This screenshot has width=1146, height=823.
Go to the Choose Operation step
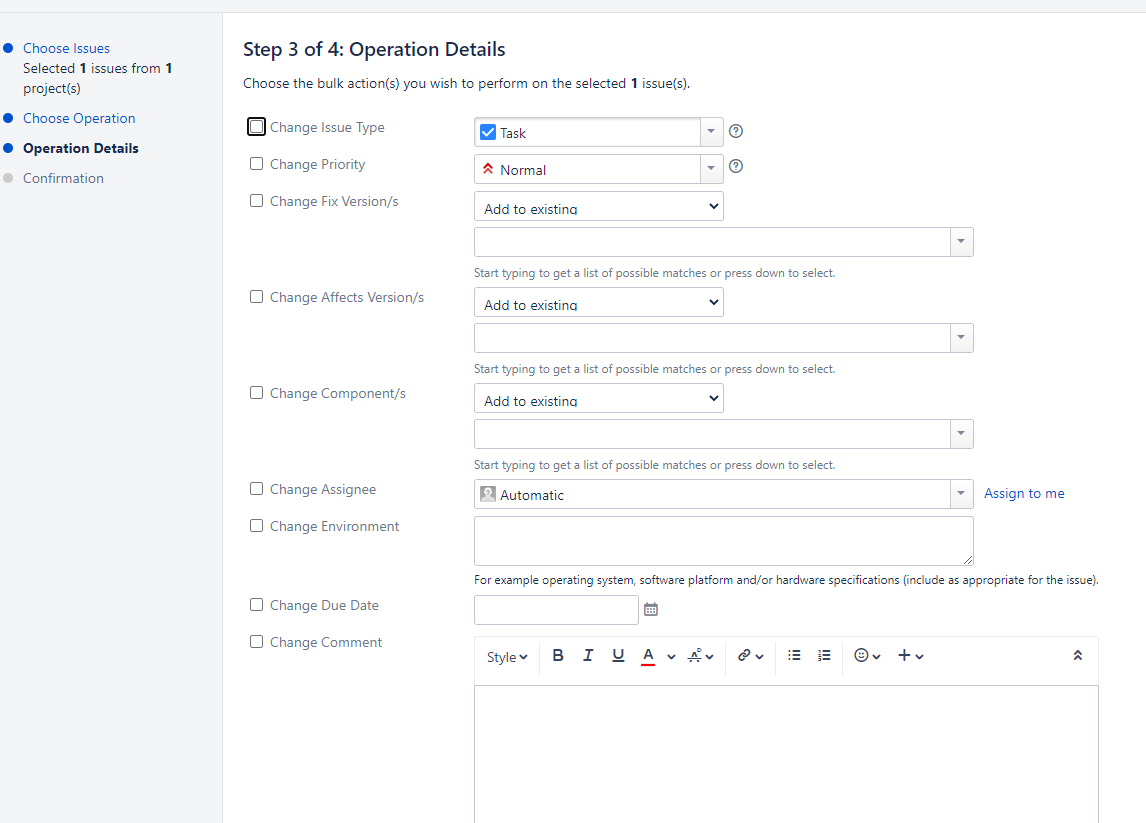click(79, 117)
